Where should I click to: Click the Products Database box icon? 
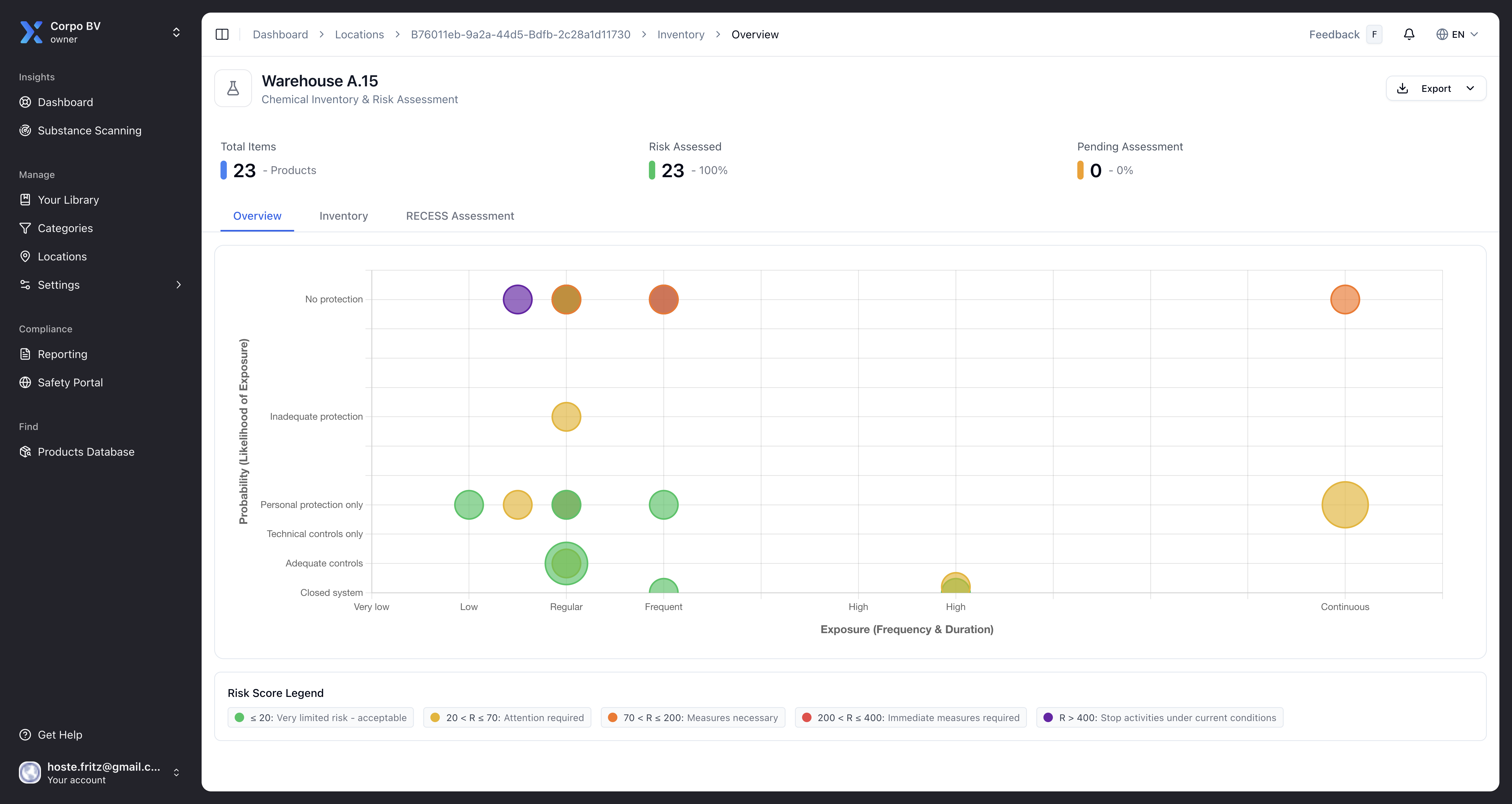tap(25, 452)
